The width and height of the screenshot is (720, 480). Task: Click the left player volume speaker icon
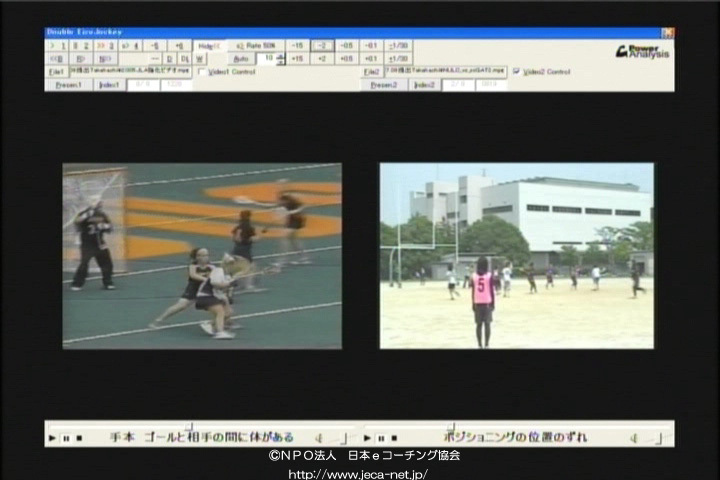click(319, 439)
